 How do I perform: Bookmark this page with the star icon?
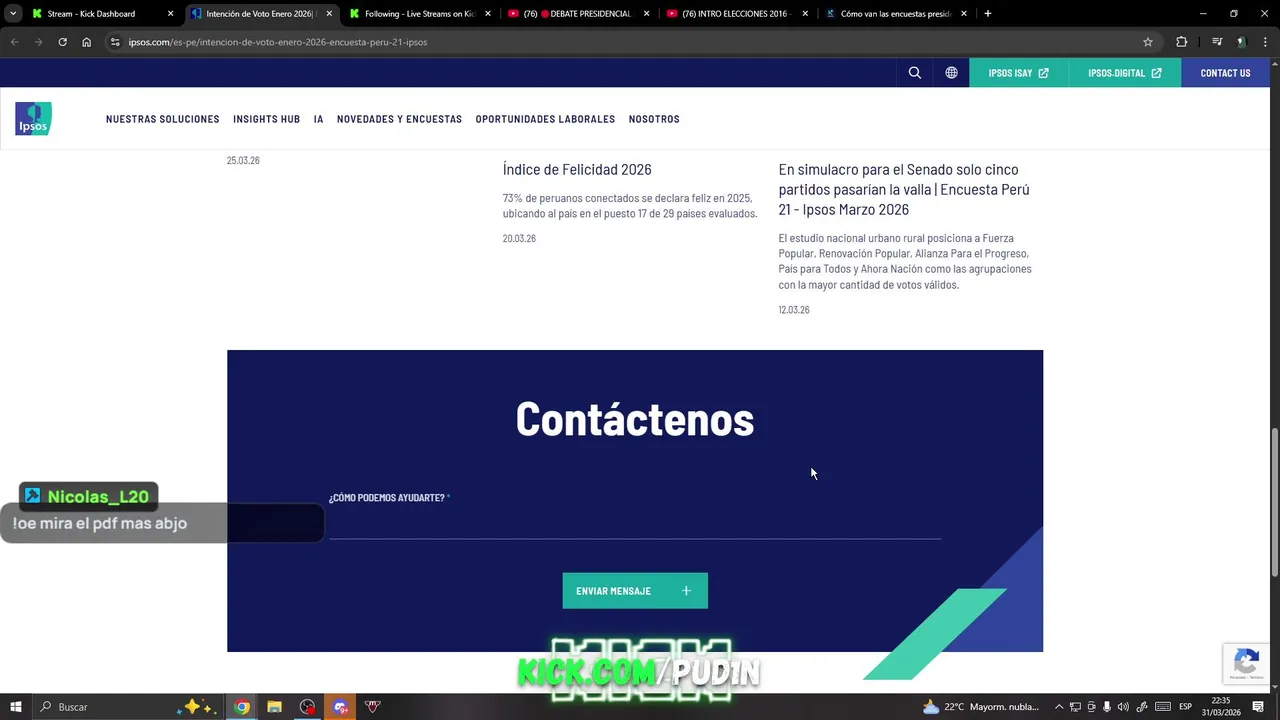pyautogui.click(x=1148, y=42)
